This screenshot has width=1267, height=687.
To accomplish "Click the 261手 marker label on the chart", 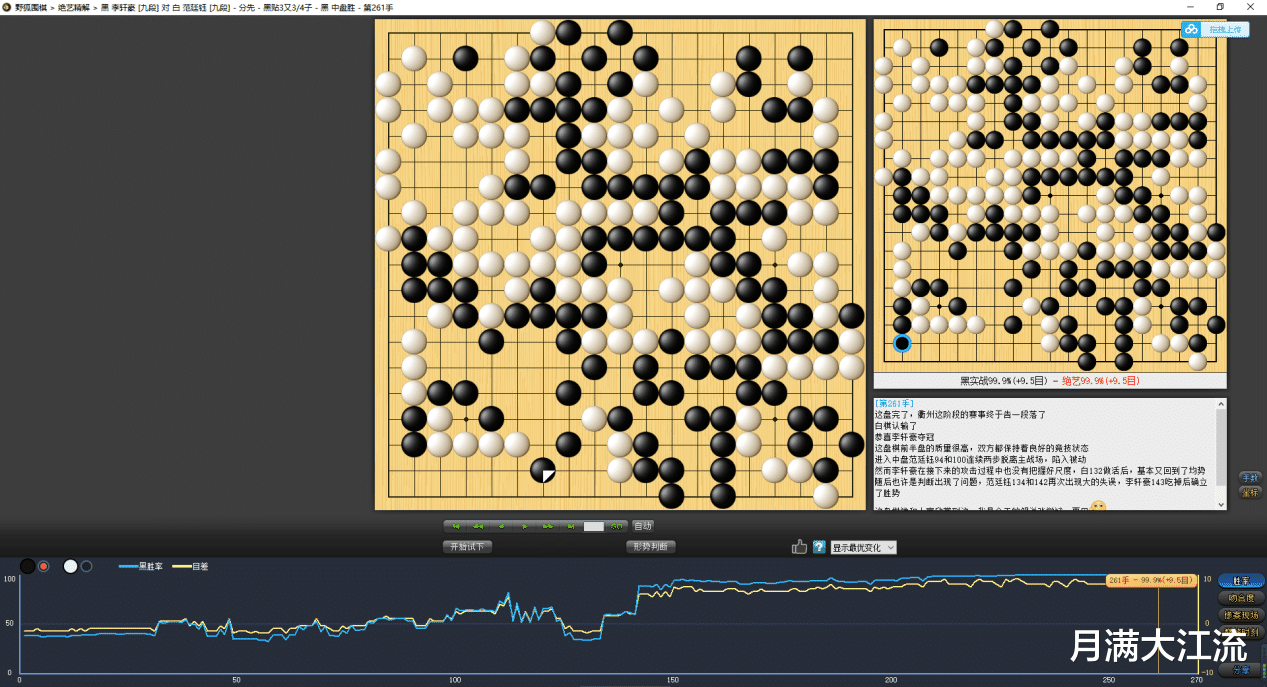I will [x=1151, y=580].
